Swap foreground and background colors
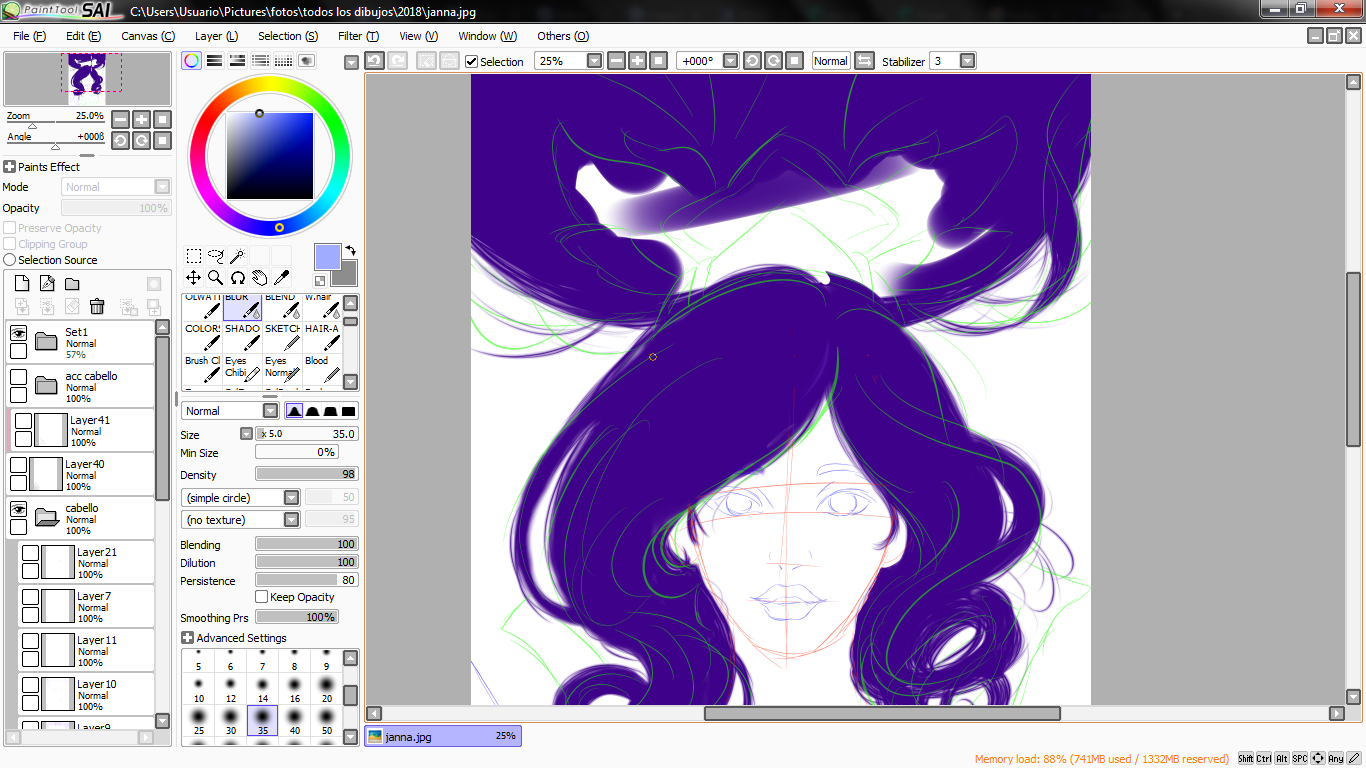Viewport: 1366px width, 768px height. (351, 250)
